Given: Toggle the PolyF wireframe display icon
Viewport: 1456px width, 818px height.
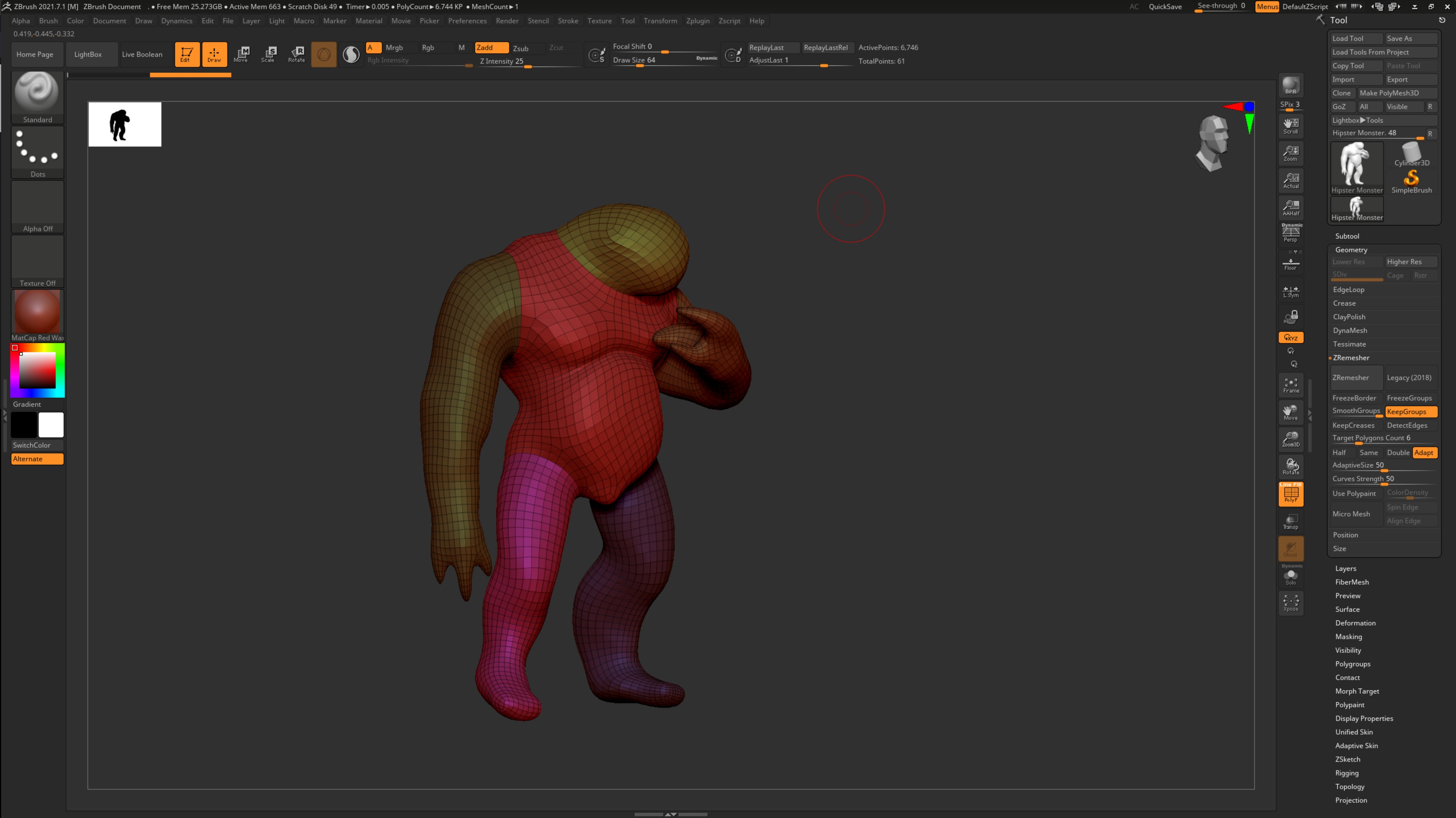Looking at the screenshot, I should [x=1290, y=494].
